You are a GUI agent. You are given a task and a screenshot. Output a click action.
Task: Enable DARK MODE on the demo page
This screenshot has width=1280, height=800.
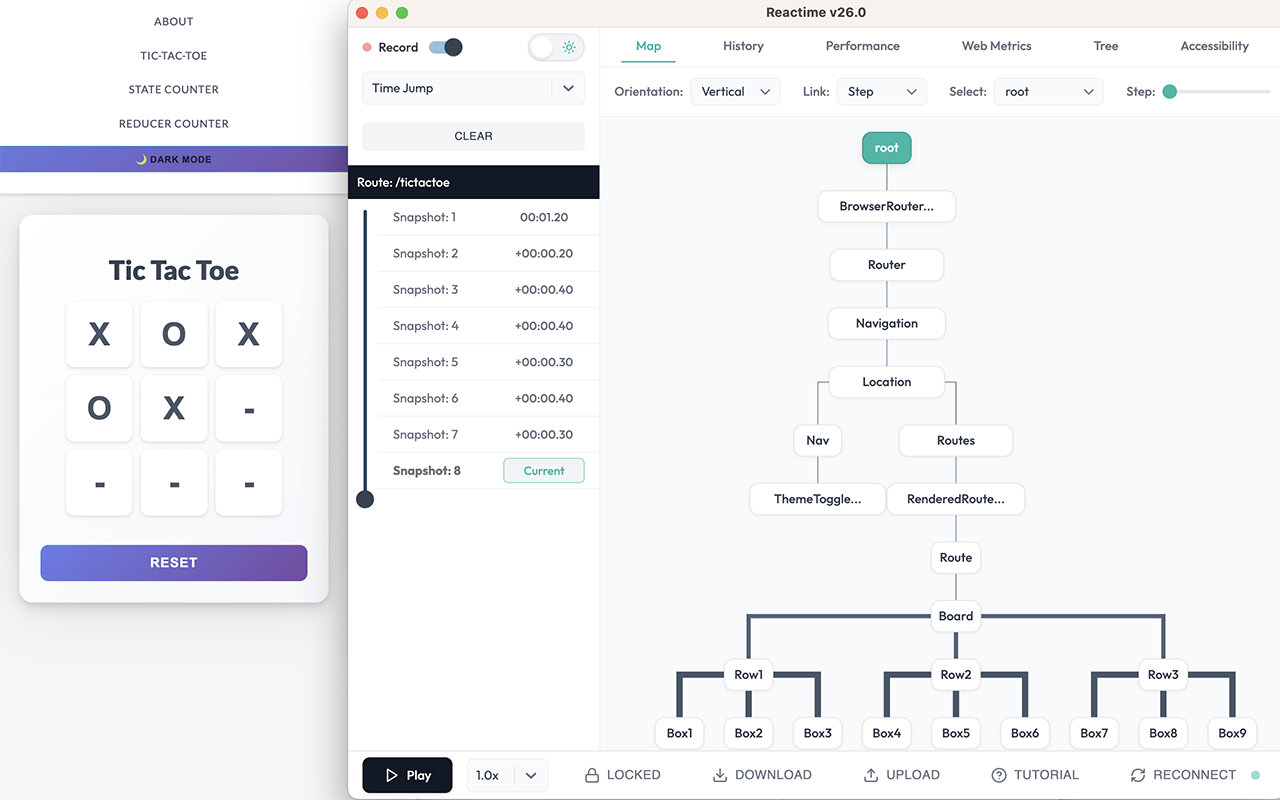coord(174,159)
